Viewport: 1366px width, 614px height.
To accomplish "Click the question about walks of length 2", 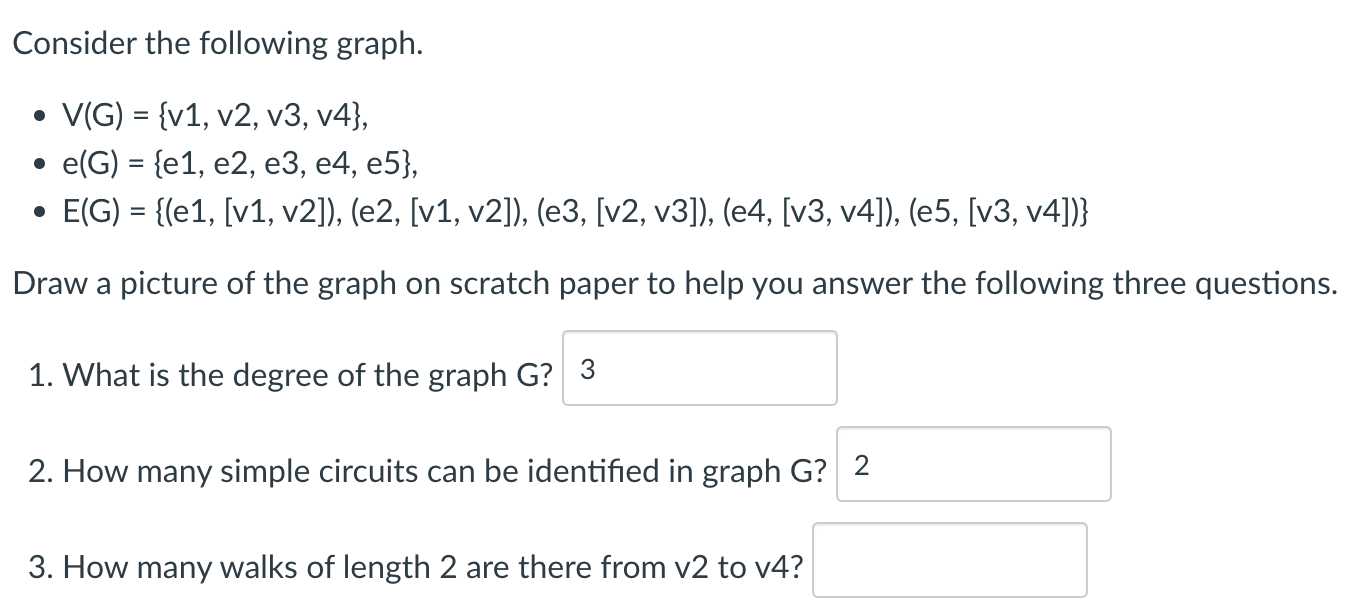I will point(416,566).
